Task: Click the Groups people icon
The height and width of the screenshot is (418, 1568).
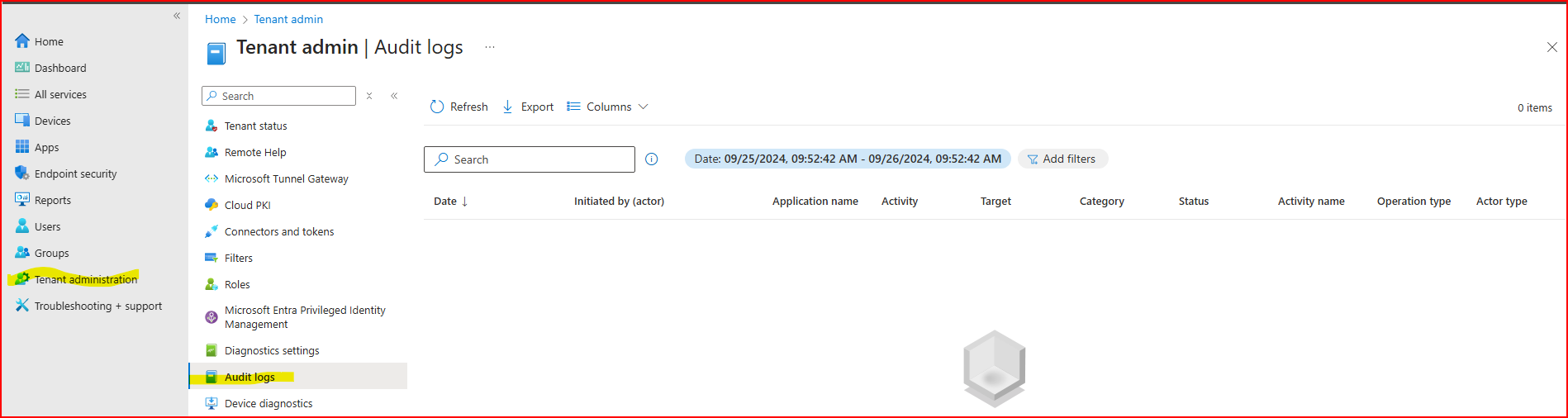Action: click(x=22, y=253)
